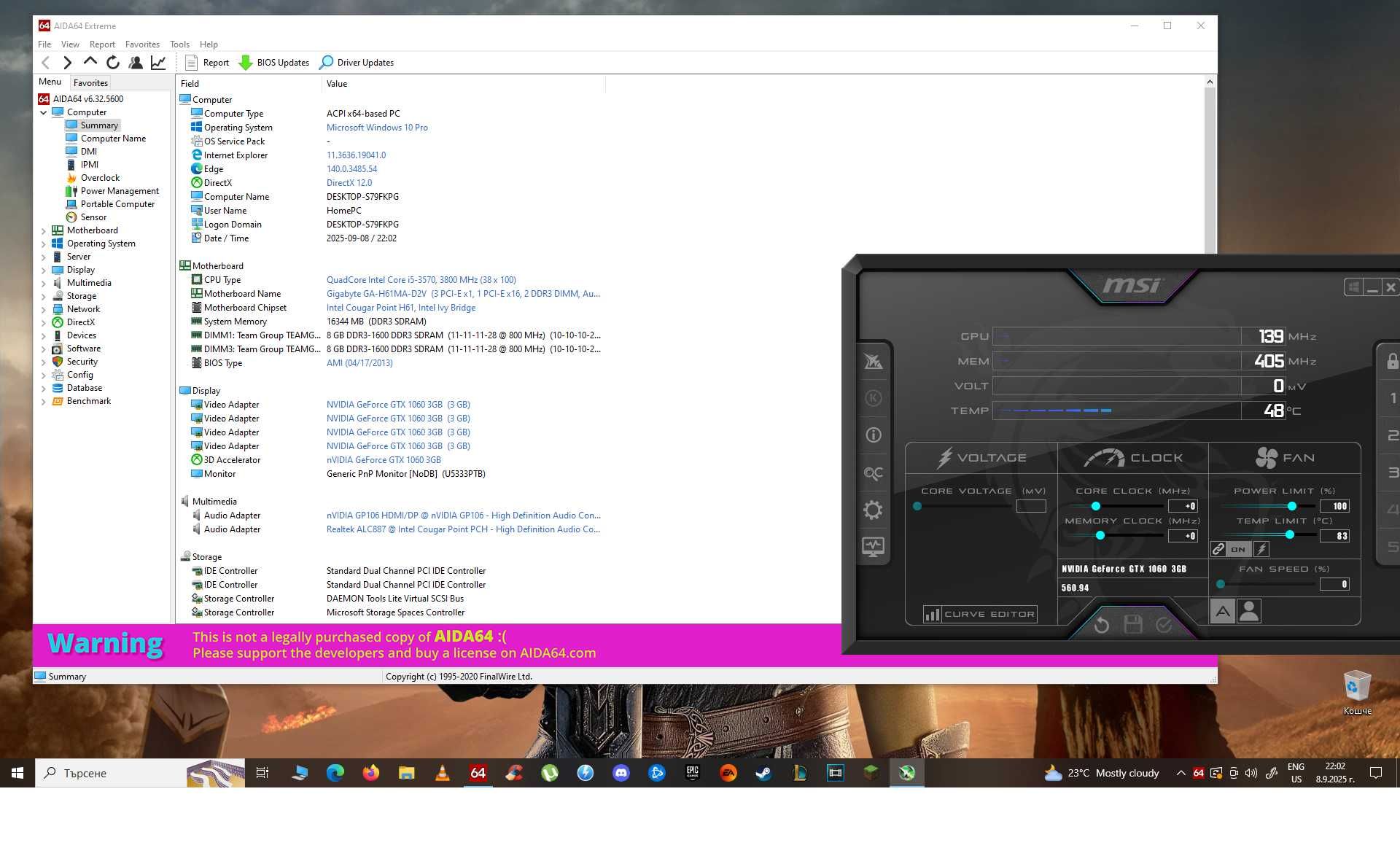The width and height of the screenshot is (1400, 848).
Task: Expand the Operating System tree node
Action: [x=43, y=244]
